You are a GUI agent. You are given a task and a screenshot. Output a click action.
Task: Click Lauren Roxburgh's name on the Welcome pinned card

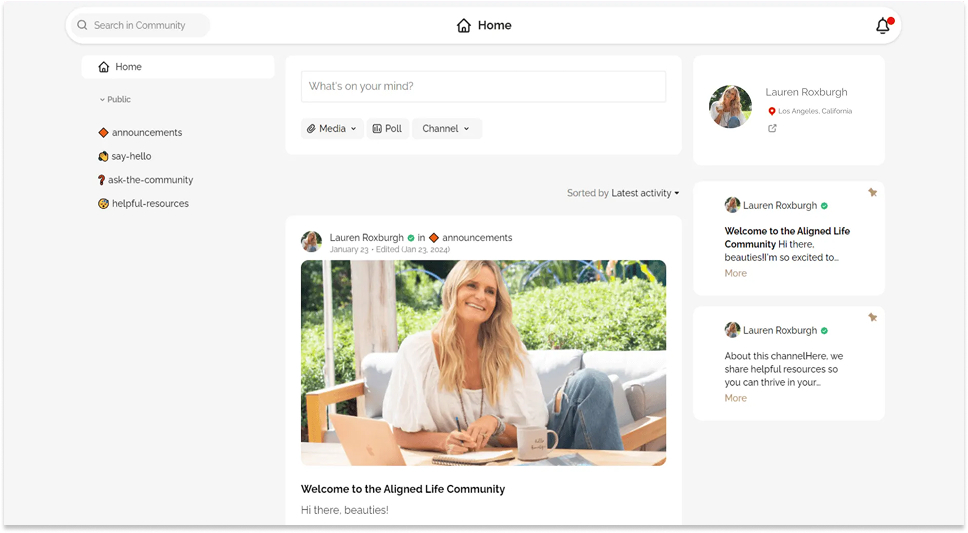tap(780, 206)
